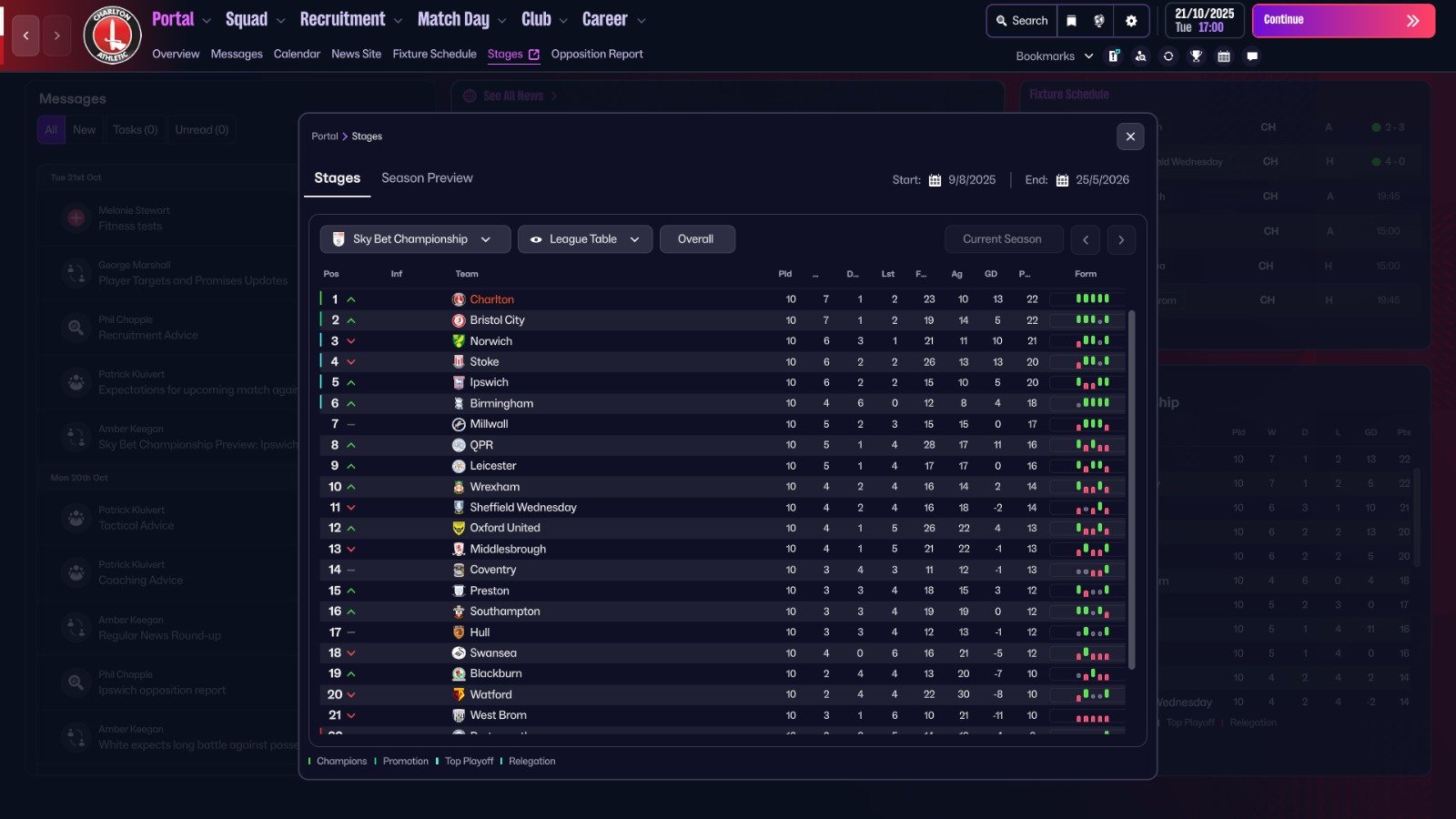The image size is (1456, 819).
Task: Open the Sheffield Wednesday team link
Action: (523, 508)
